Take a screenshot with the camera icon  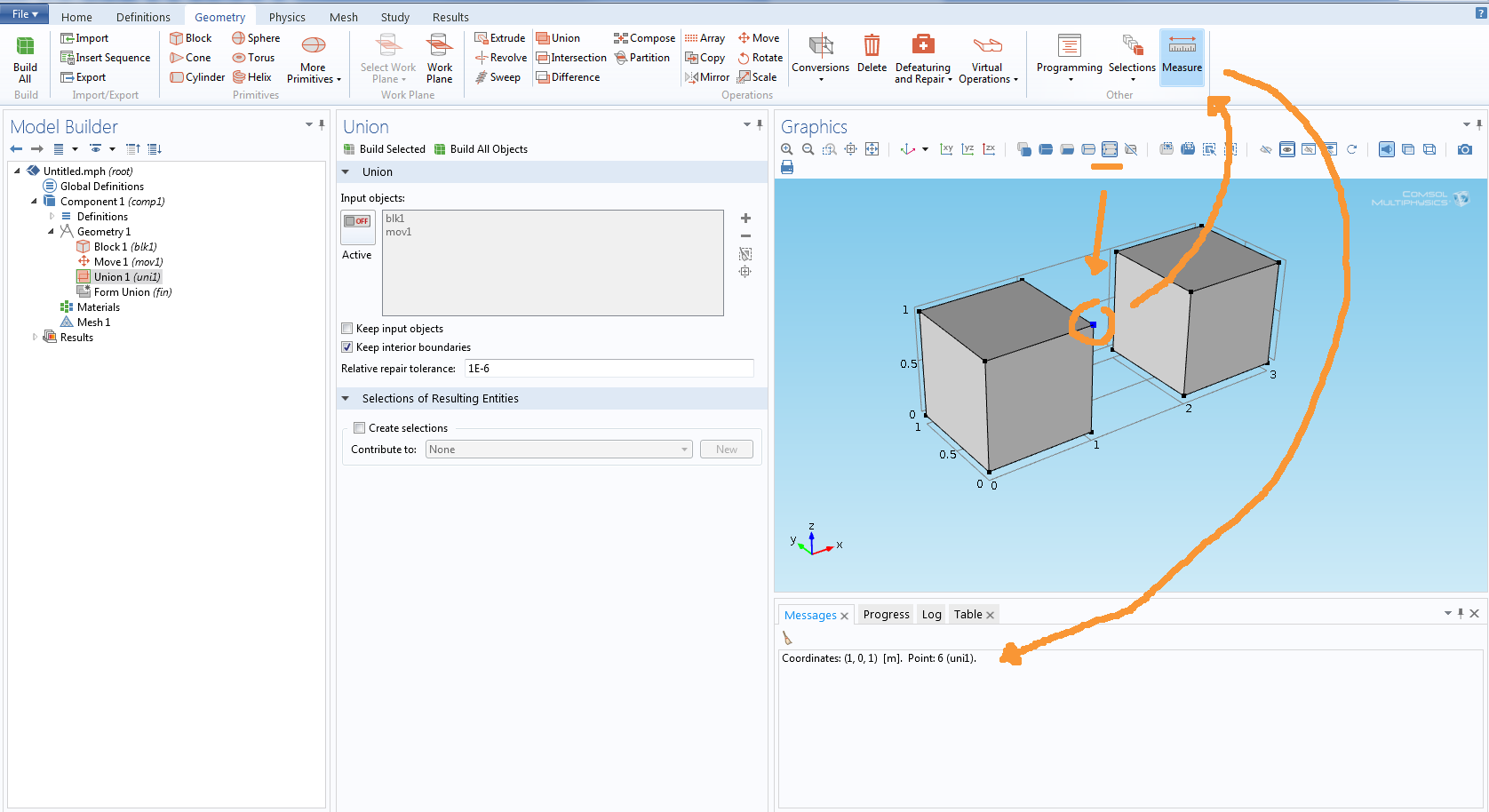click(x=1464, y=149)
